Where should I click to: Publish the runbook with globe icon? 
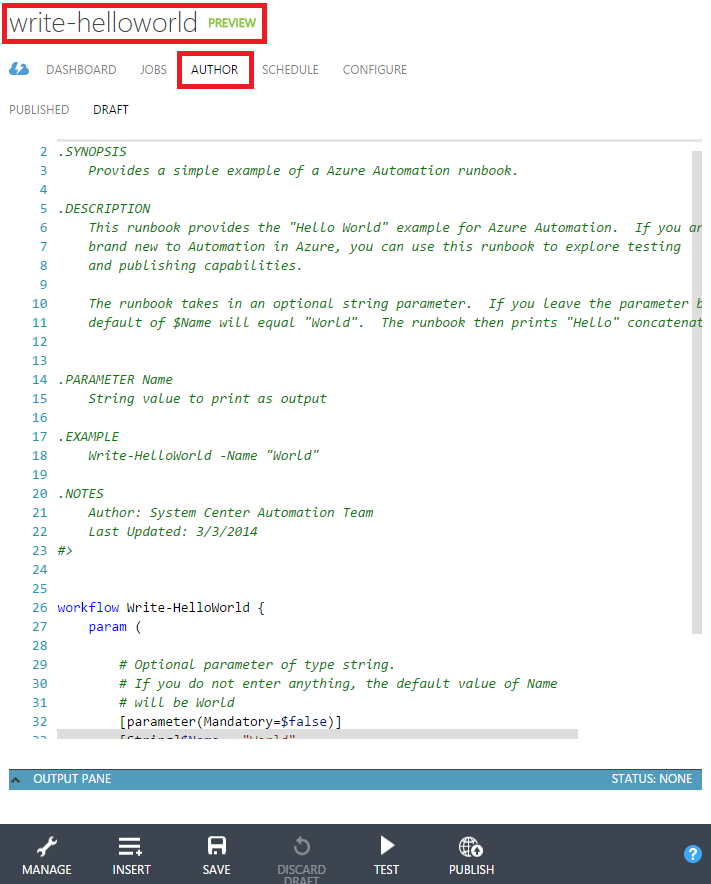[471, 846]
